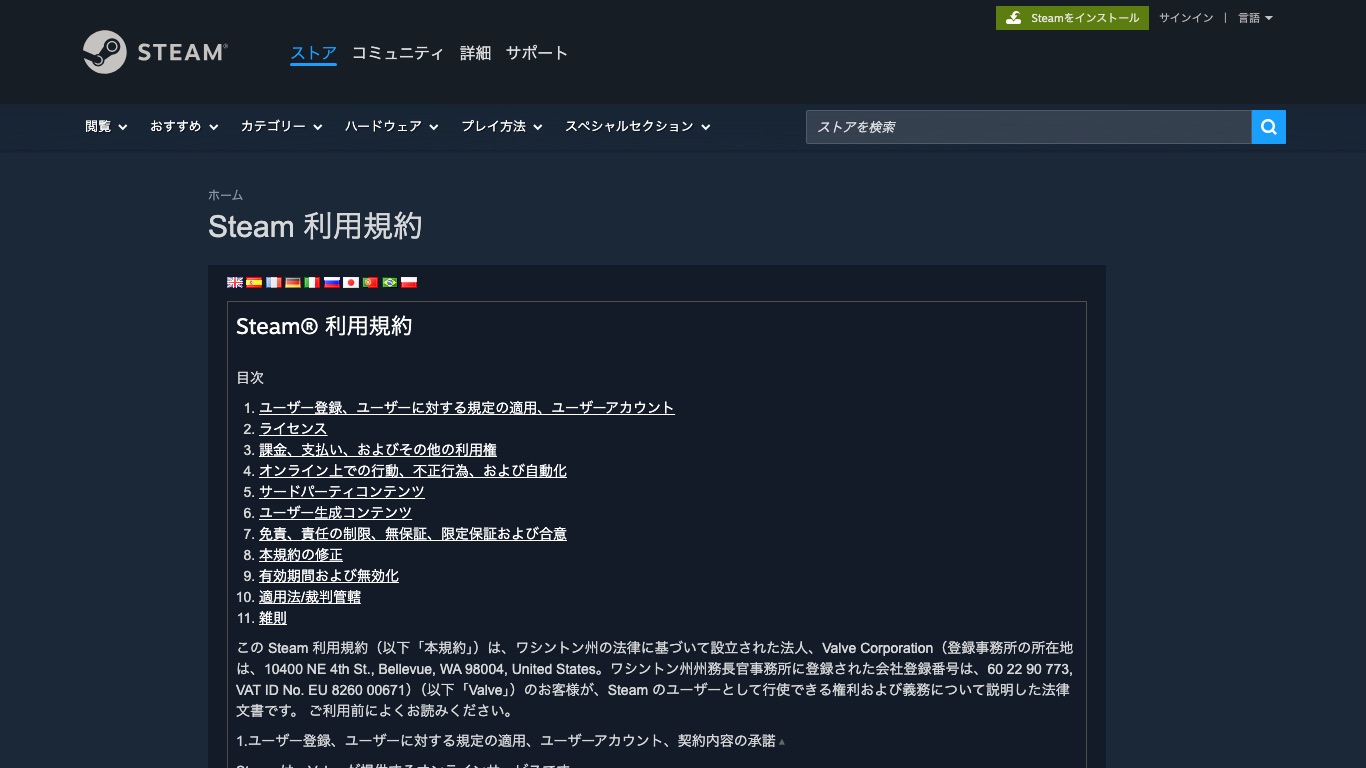Screen dimensions: 1366x768
Task: Expand the カテゴリー dropdown
Action: (x=281, y=127)
